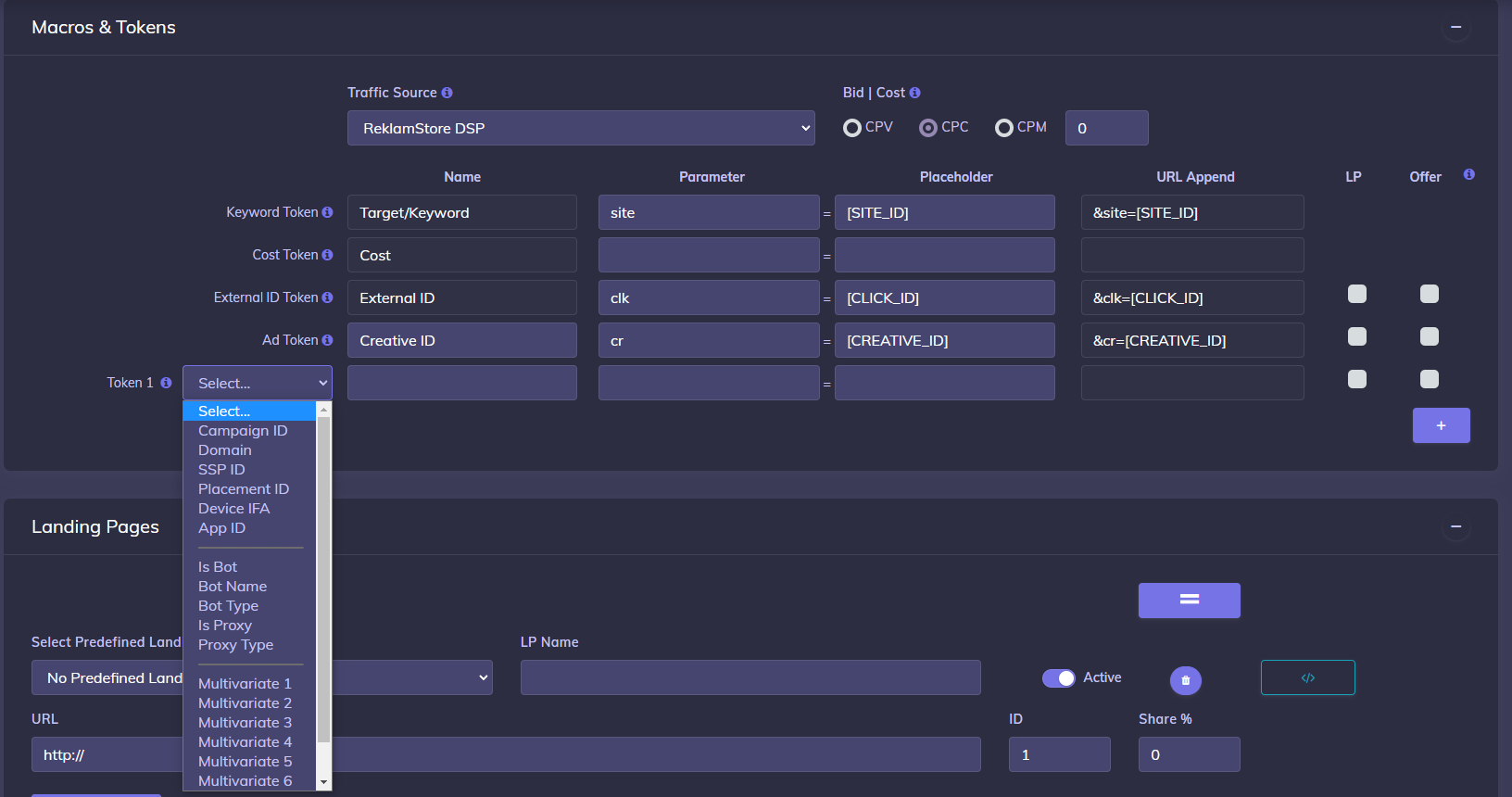This screenshot has width=1512, height=797.
Task: Click the LP Name input field
Action: tap(750, 677)
